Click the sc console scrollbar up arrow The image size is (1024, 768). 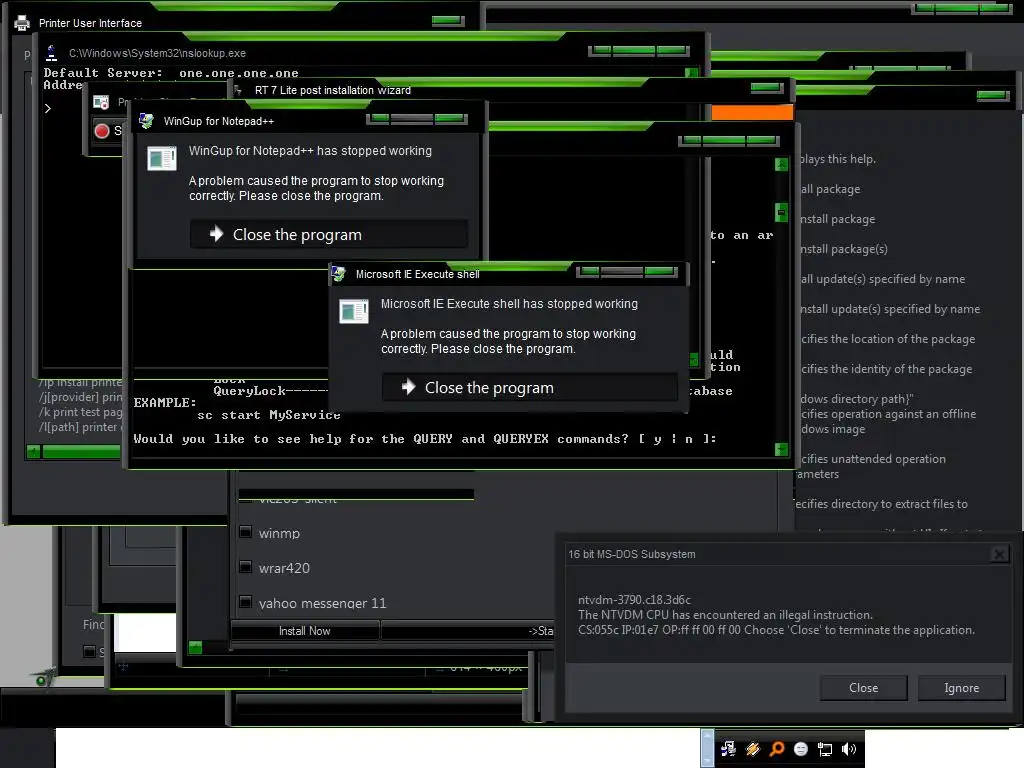point(781,164)
